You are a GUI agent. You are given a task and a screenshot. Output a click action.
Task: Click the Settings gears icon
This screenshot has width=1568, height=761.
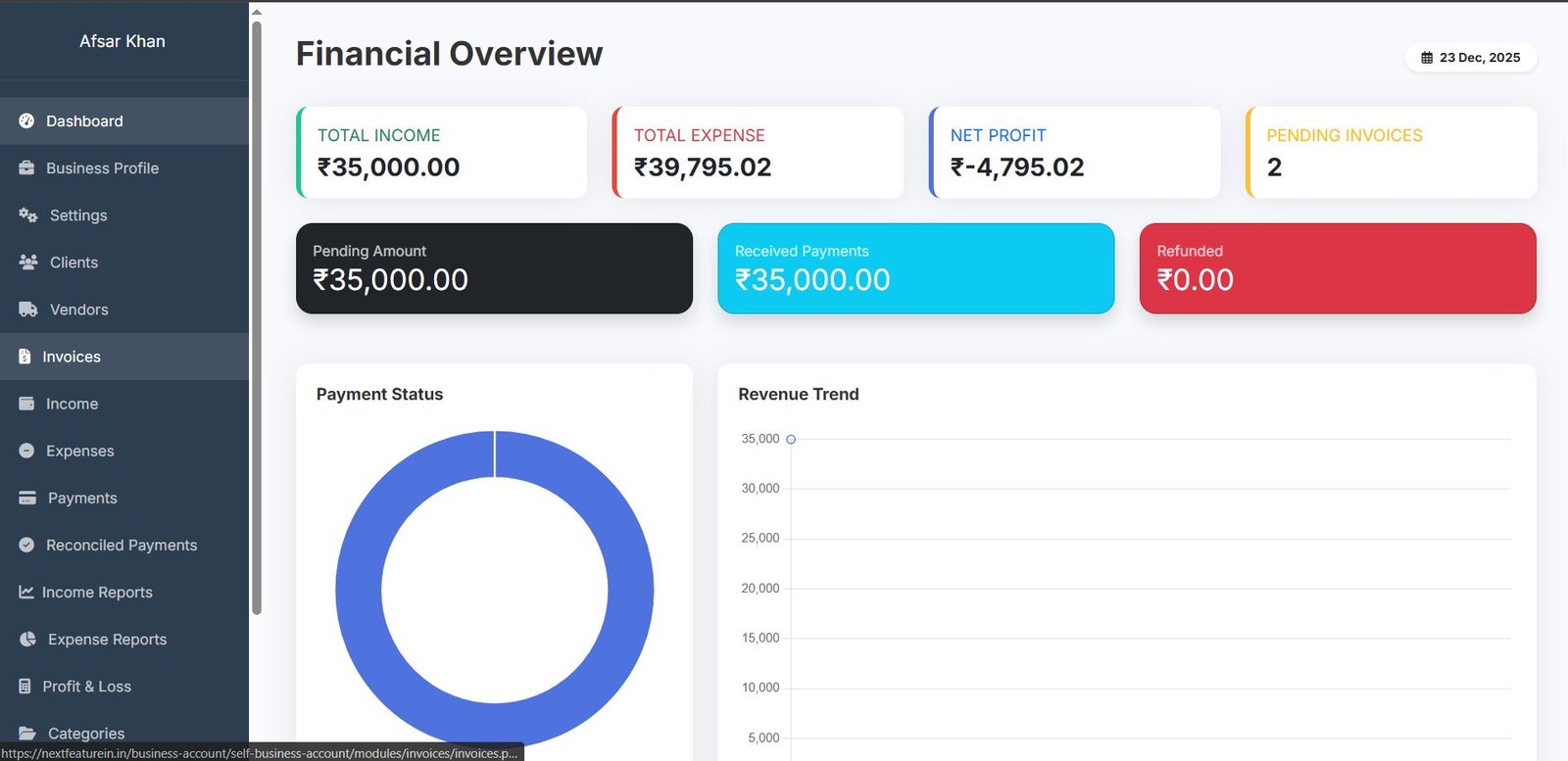[x=28, y=214]
